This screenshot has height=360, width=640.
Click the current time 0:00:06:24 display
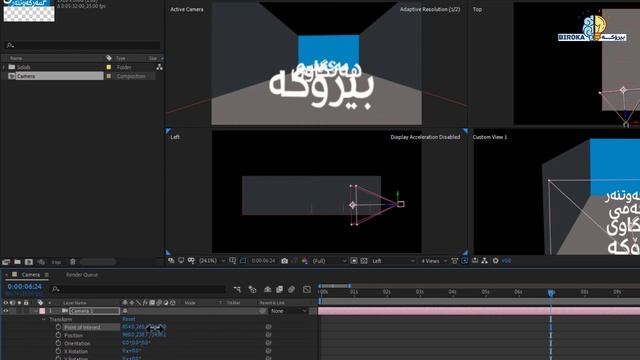tap(24, 287)
